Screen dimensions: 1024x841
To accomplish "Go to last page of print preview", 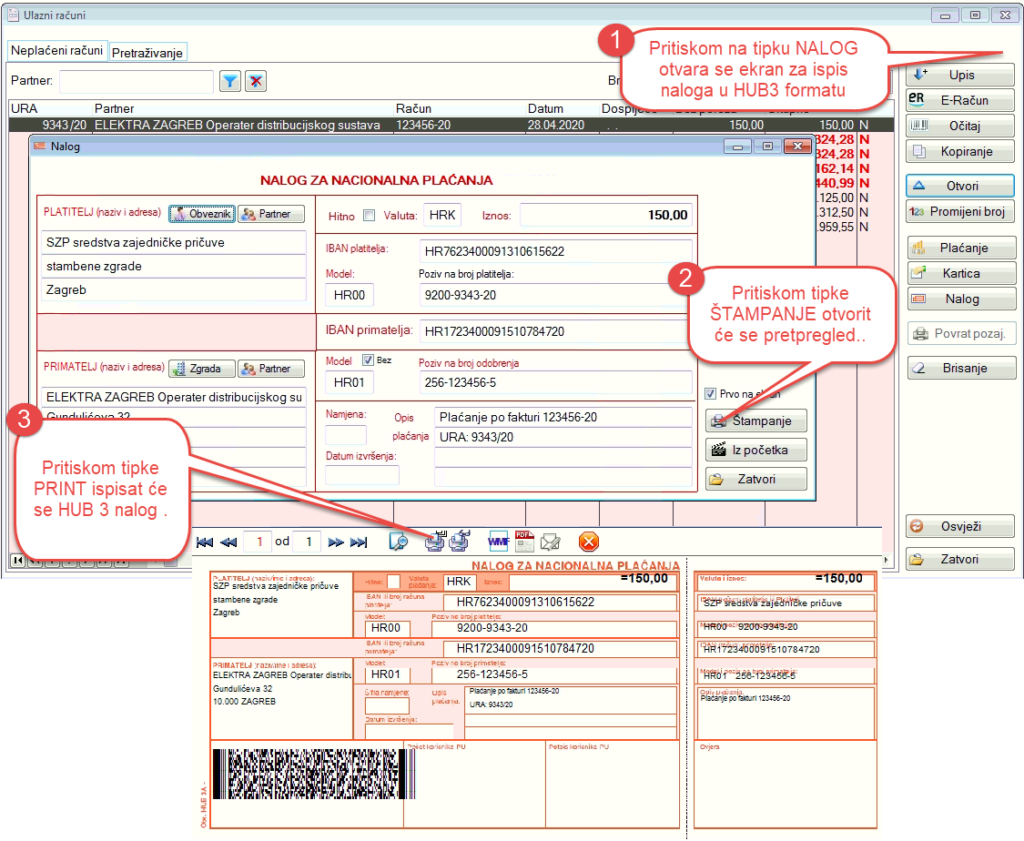I will coord(359,542).
